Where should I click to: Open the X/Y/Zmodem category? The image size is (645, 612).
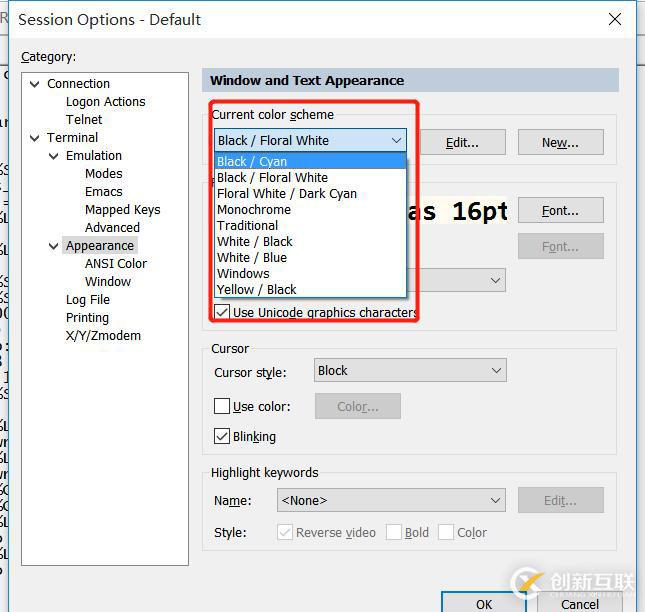pyautogui.click(x=103, y=336)
